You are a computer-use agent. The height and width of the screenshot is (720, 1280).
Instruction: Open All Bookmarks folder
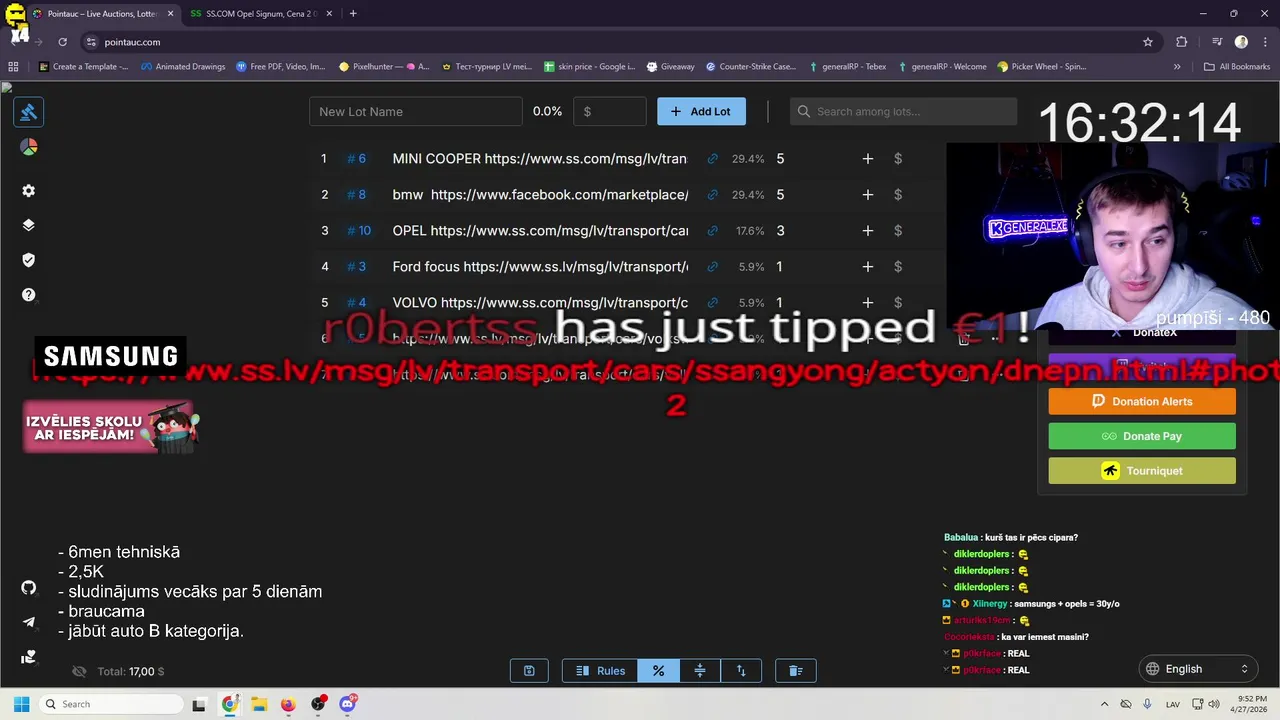click(1237, 67)
